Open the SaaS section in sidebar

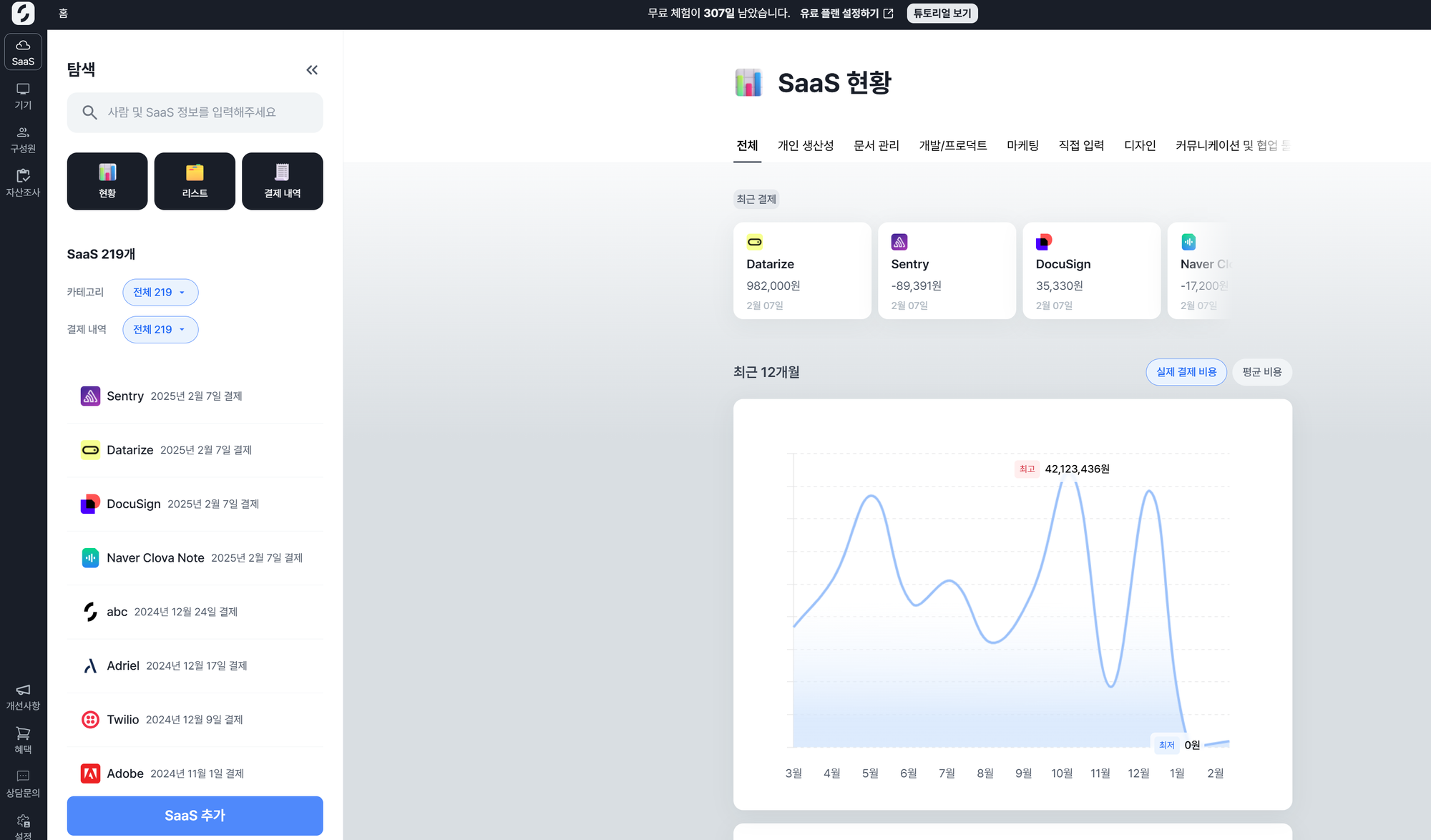click(23, 52)
